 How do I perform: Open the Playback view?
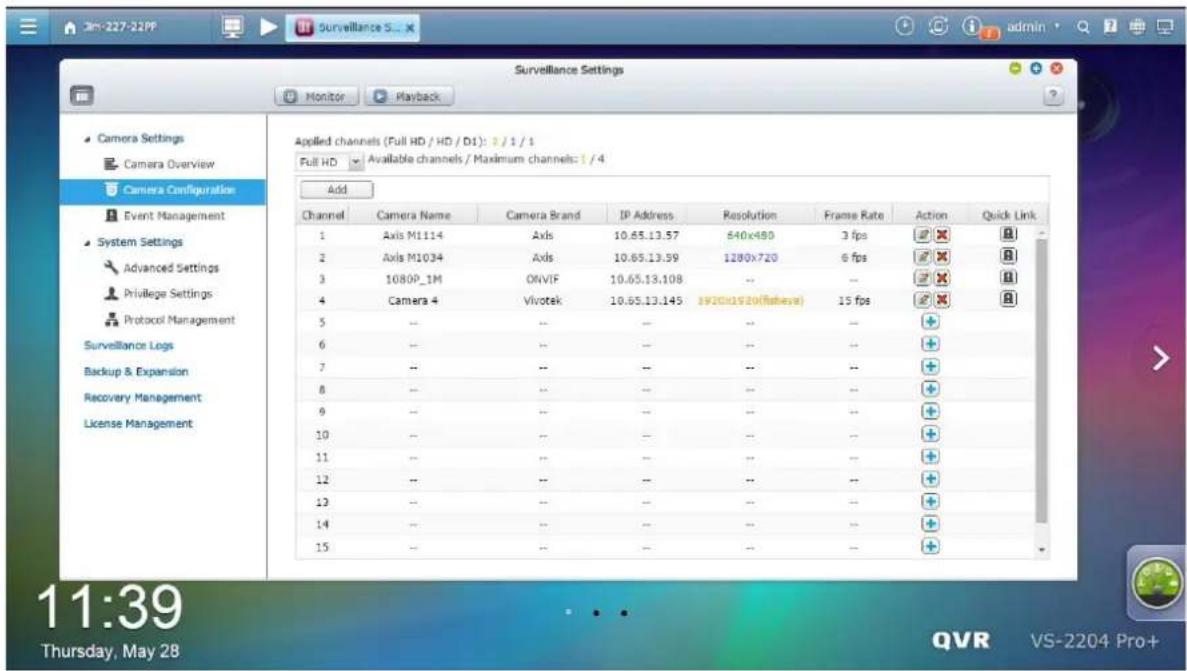tap(410, 96)
